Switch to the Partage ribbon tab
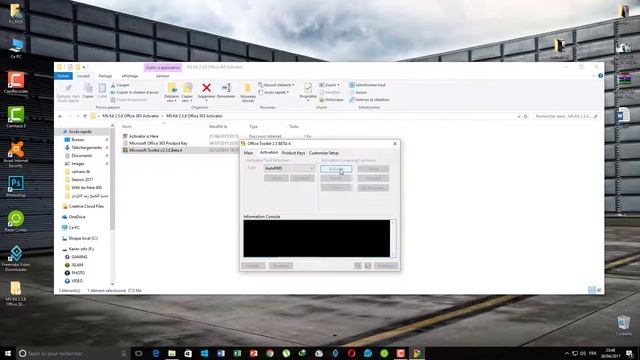The height and width of the screenshot is (360, 640). coord(105,76)
